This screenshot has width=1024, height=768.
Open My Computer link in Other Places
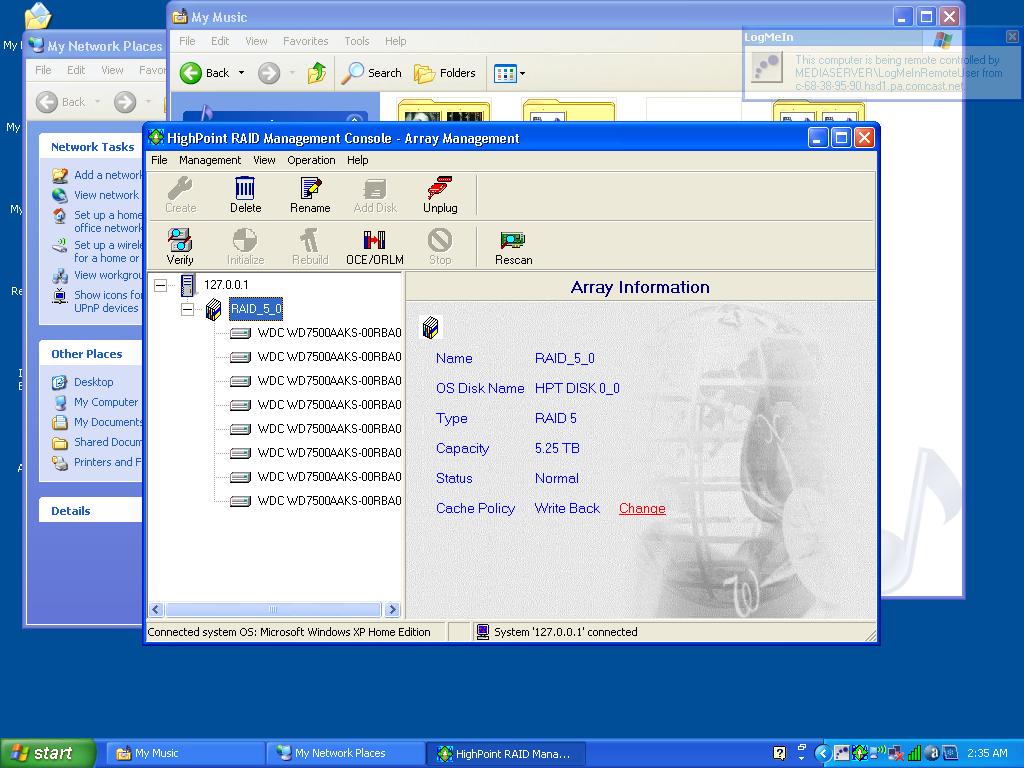point(105,402)
